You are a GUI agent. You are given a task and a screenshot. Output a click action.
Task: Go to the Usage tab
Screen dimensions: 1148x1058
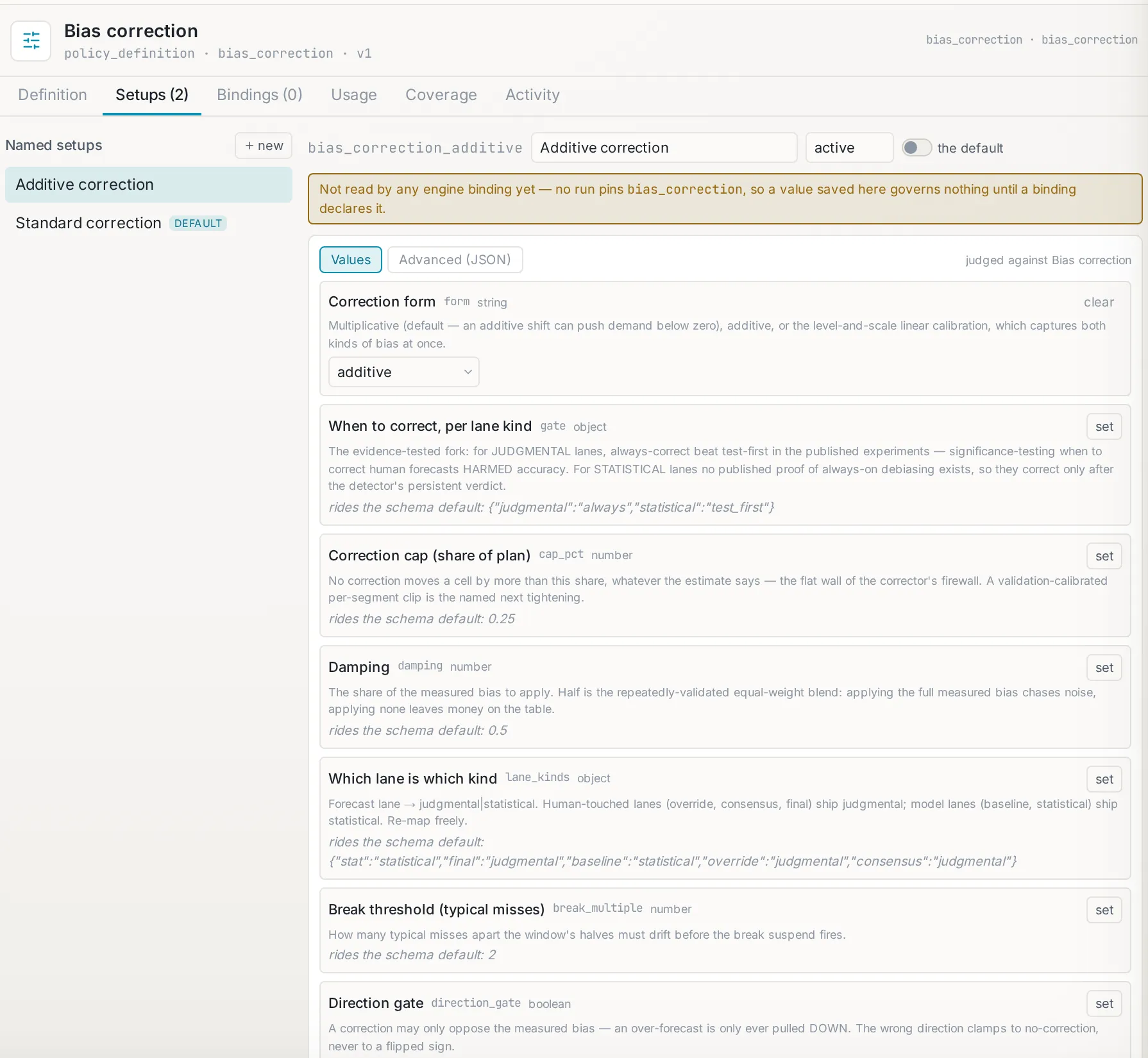pos(354,95)
